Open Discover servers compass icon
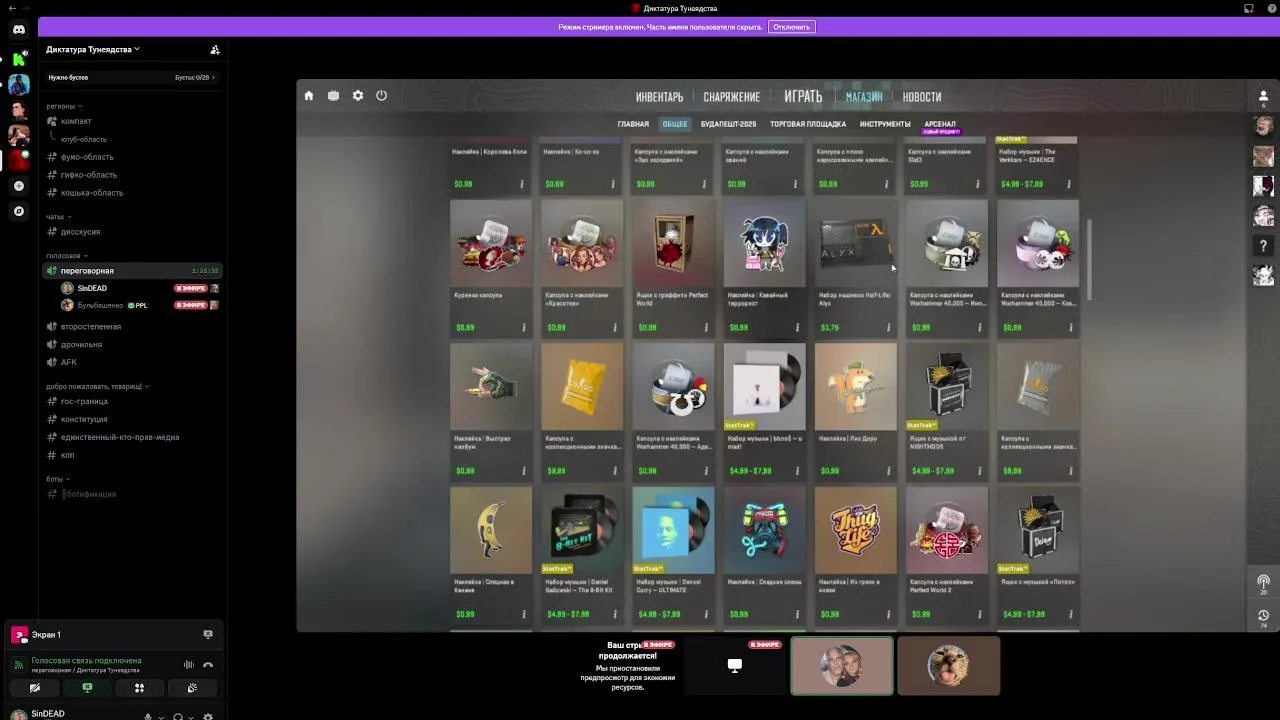The width and height of the screenshot is (1280, 720). [x=19, y=211]
